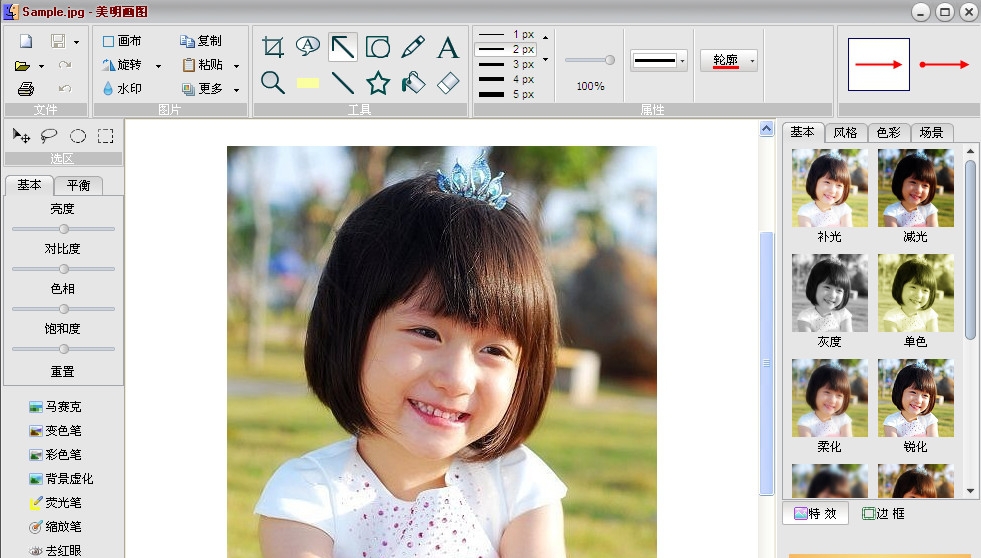The image size is (981, 558).
Task: Open the 平衡 adjustment tab
Action: click(78, 185)
